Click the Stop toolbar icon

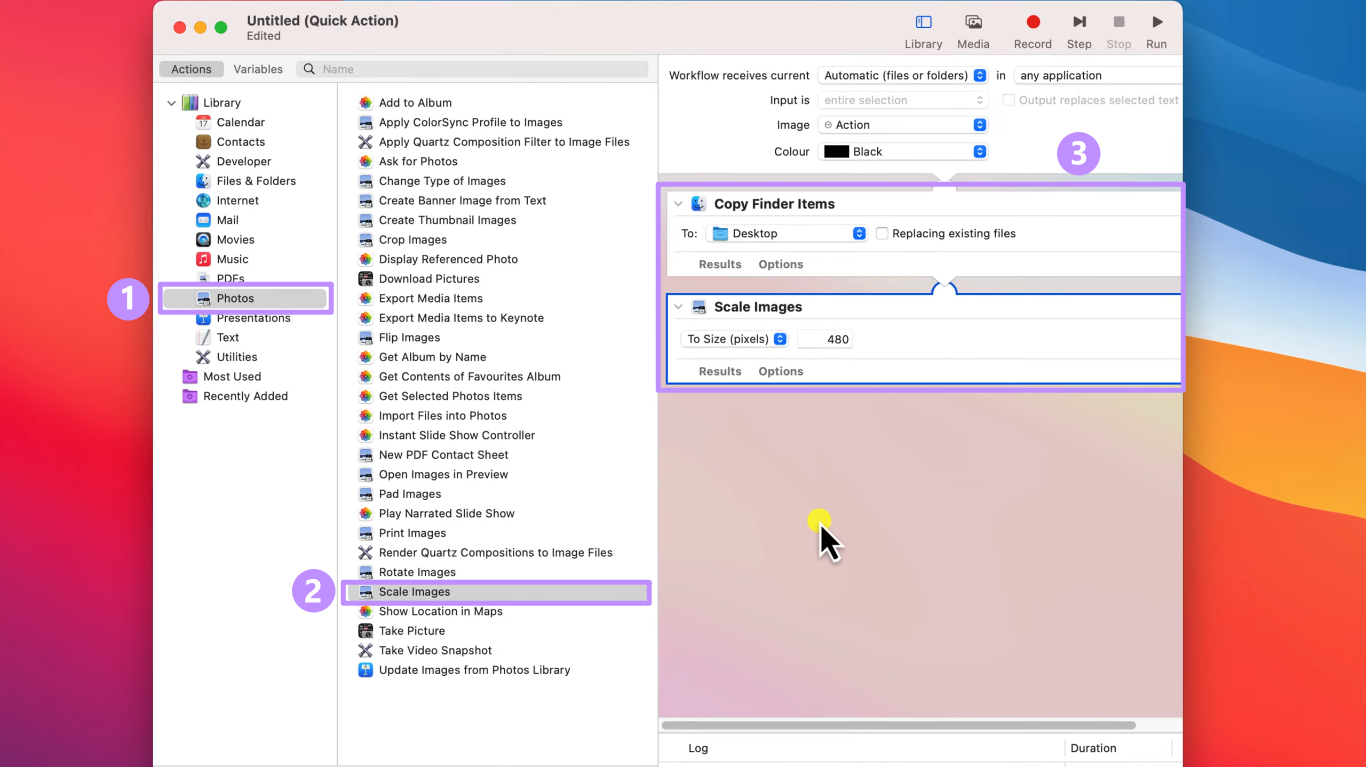[1119, 22]
